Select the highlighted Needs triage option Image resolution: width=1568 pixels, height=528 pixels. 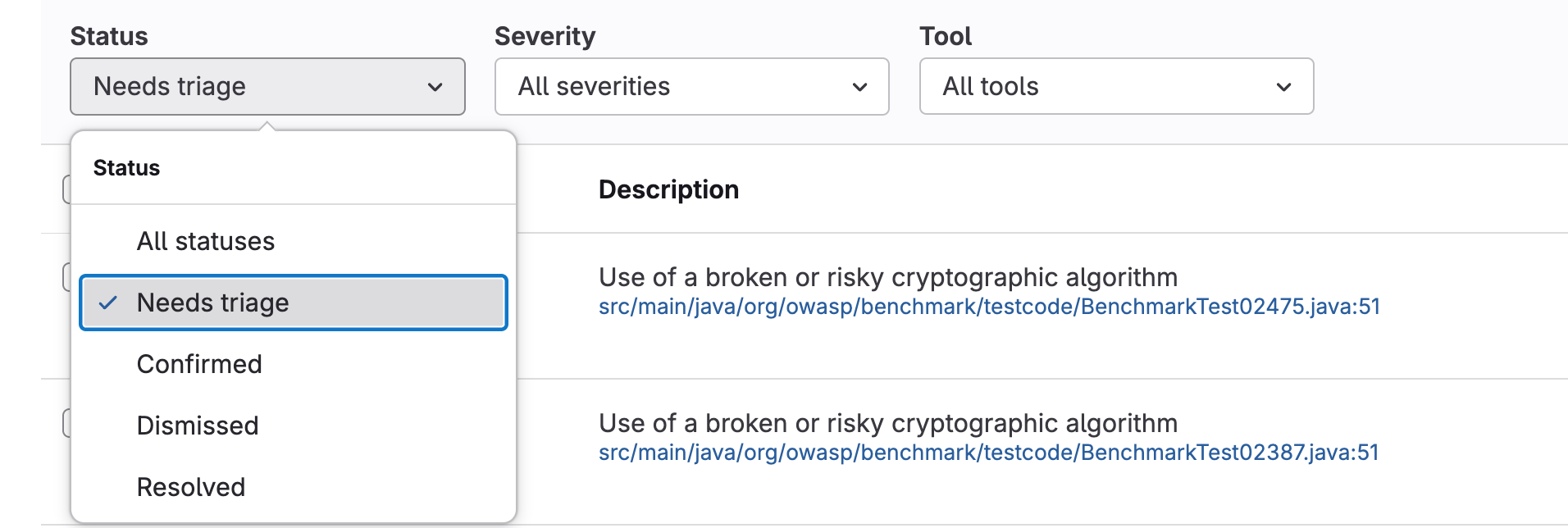point(292,303)
